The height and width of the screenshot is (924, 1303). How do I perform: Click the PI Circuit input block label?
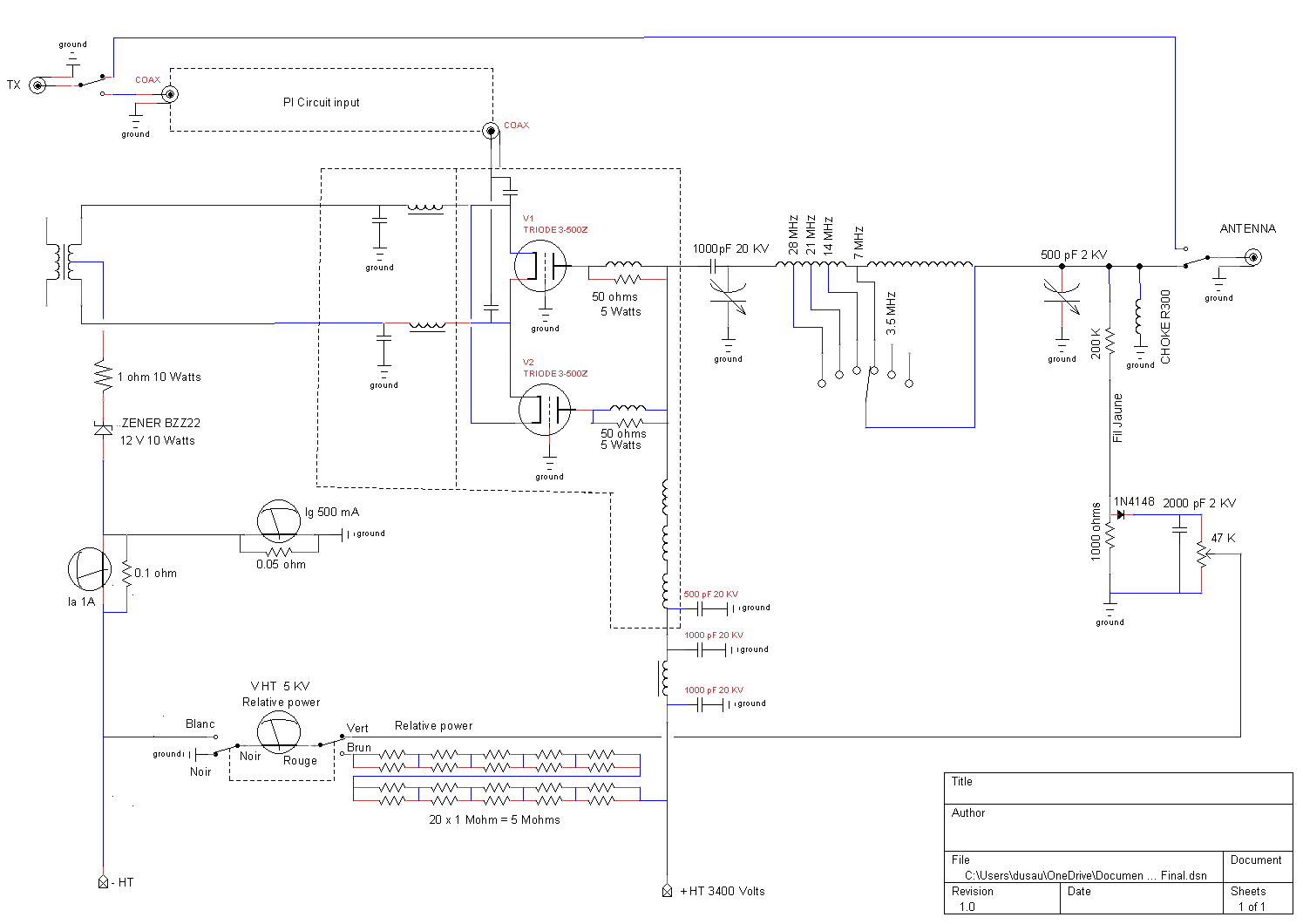pos(321,102)
